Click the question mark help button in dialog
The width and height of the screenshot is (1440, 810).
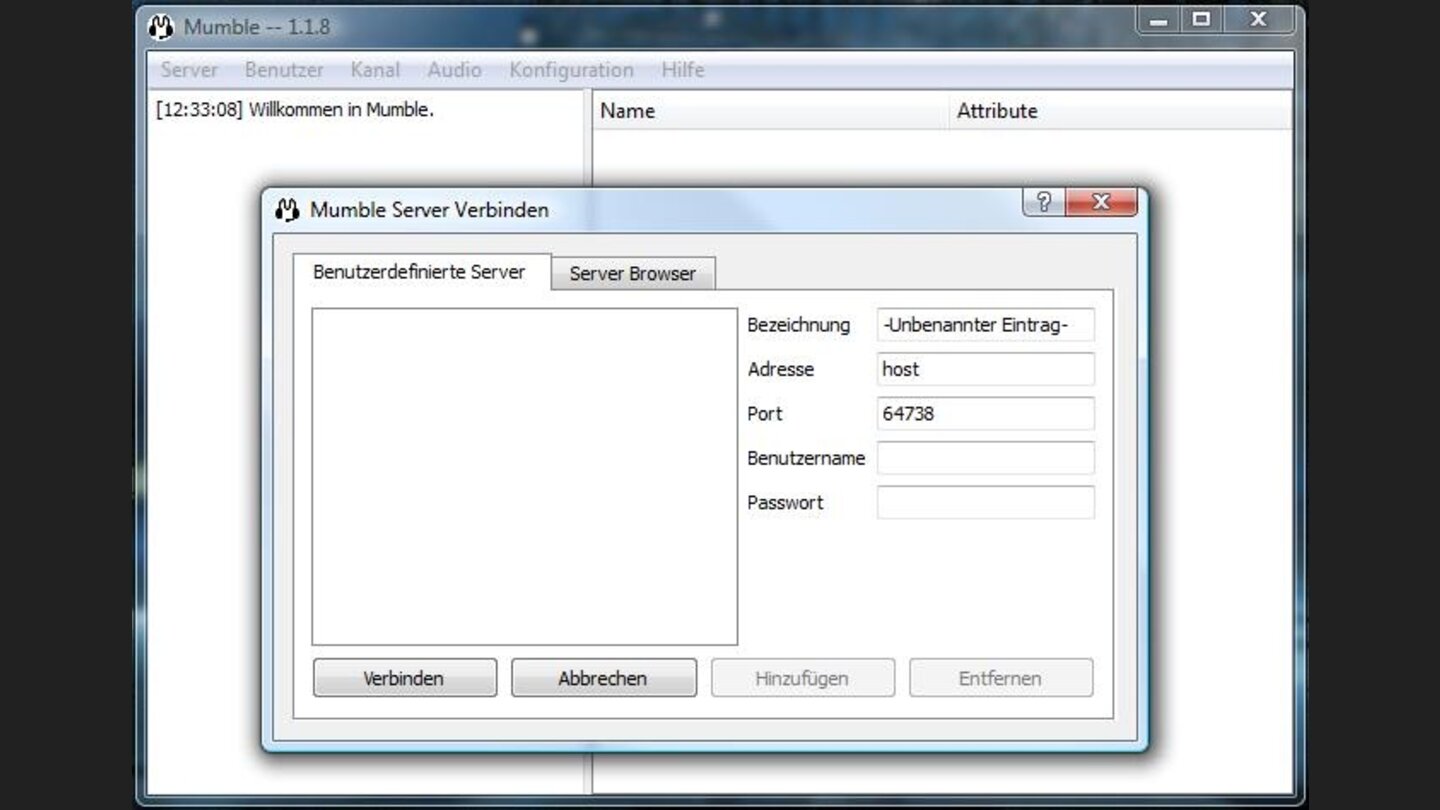click(x=1043, y=202)
